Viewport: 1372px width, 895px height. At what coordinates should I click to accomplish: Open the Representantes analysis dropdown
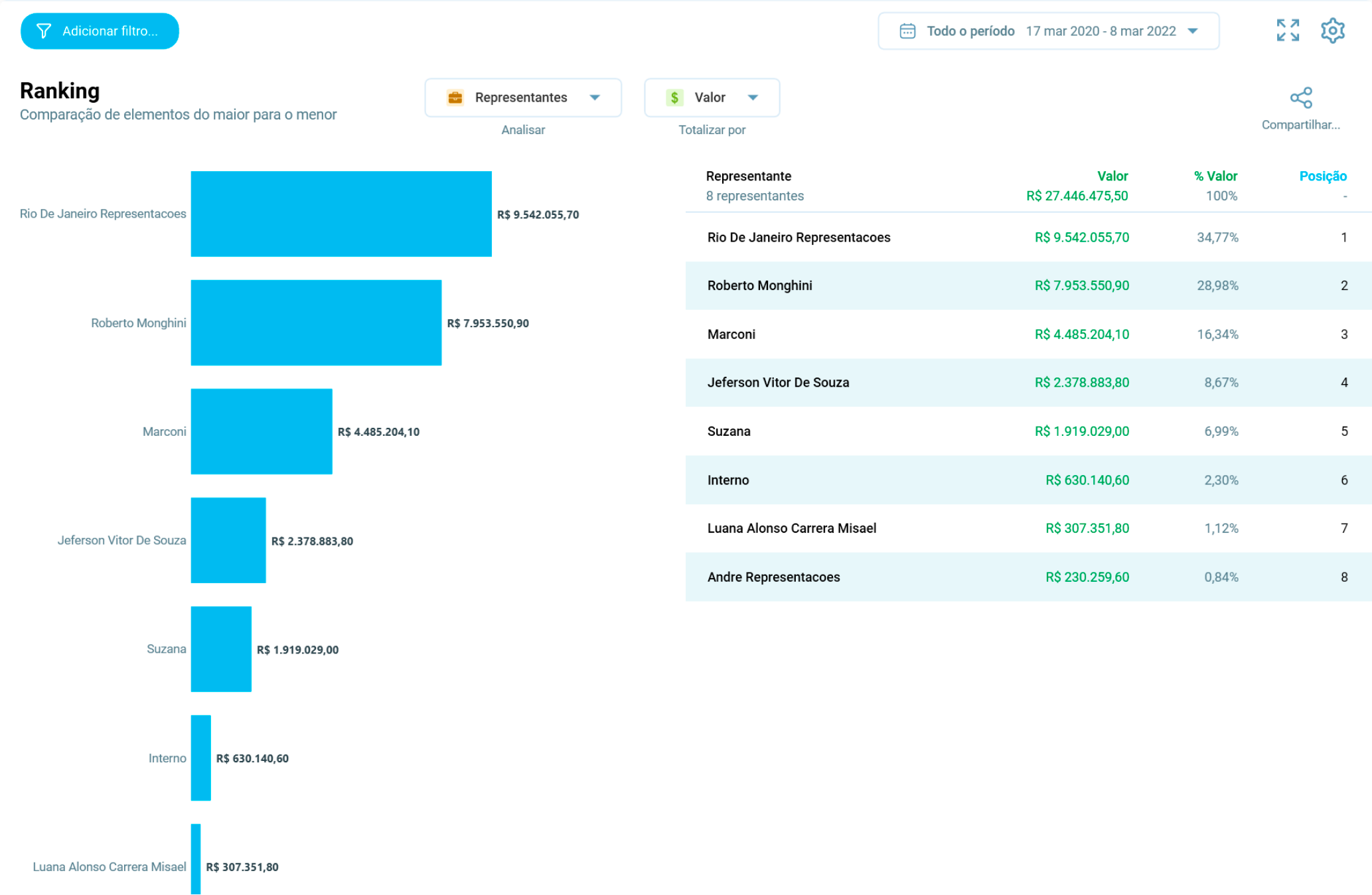[523, 98]
